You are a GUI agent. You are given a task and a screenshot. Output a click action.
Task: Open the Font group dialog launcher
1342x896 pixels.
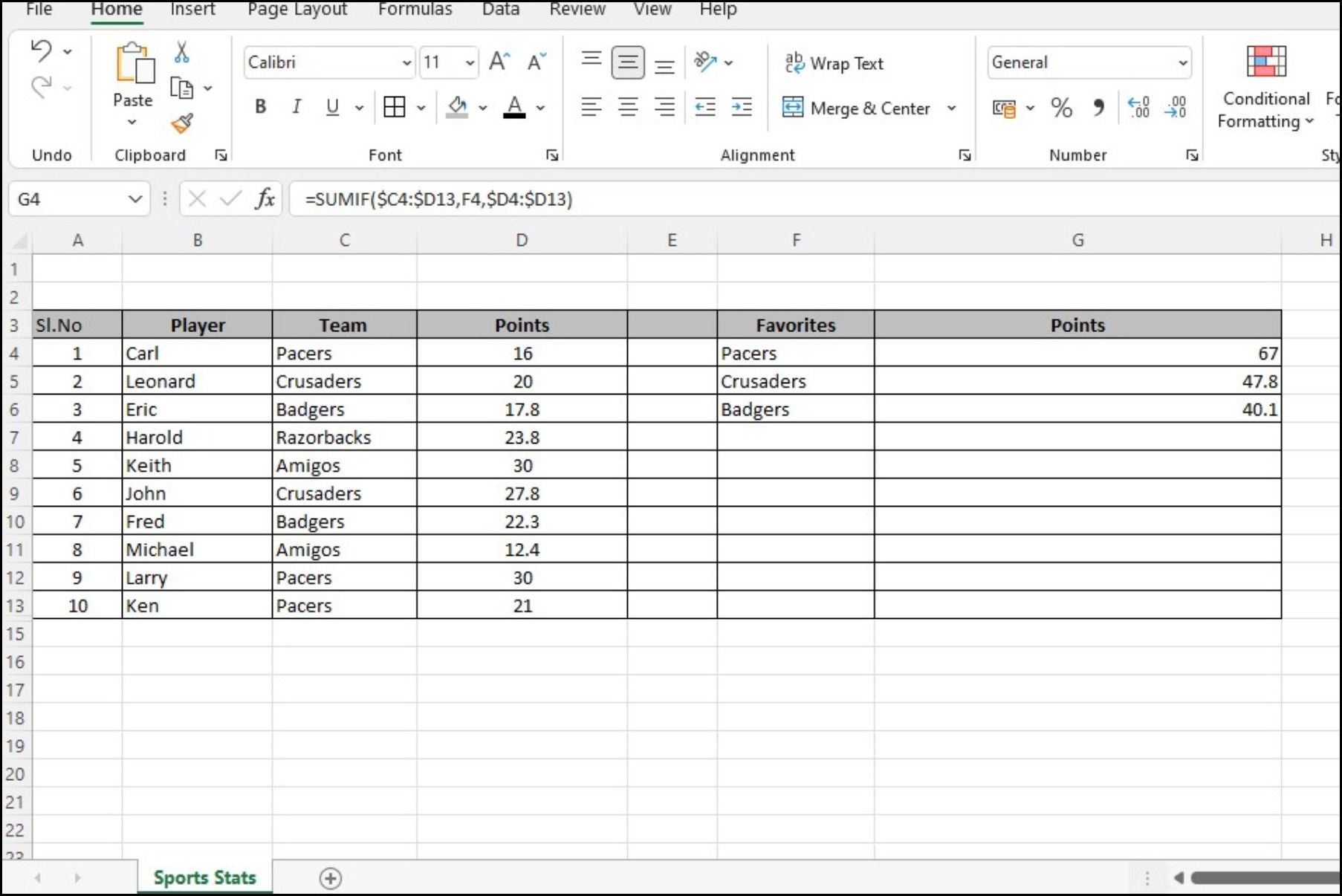point(553,155)
